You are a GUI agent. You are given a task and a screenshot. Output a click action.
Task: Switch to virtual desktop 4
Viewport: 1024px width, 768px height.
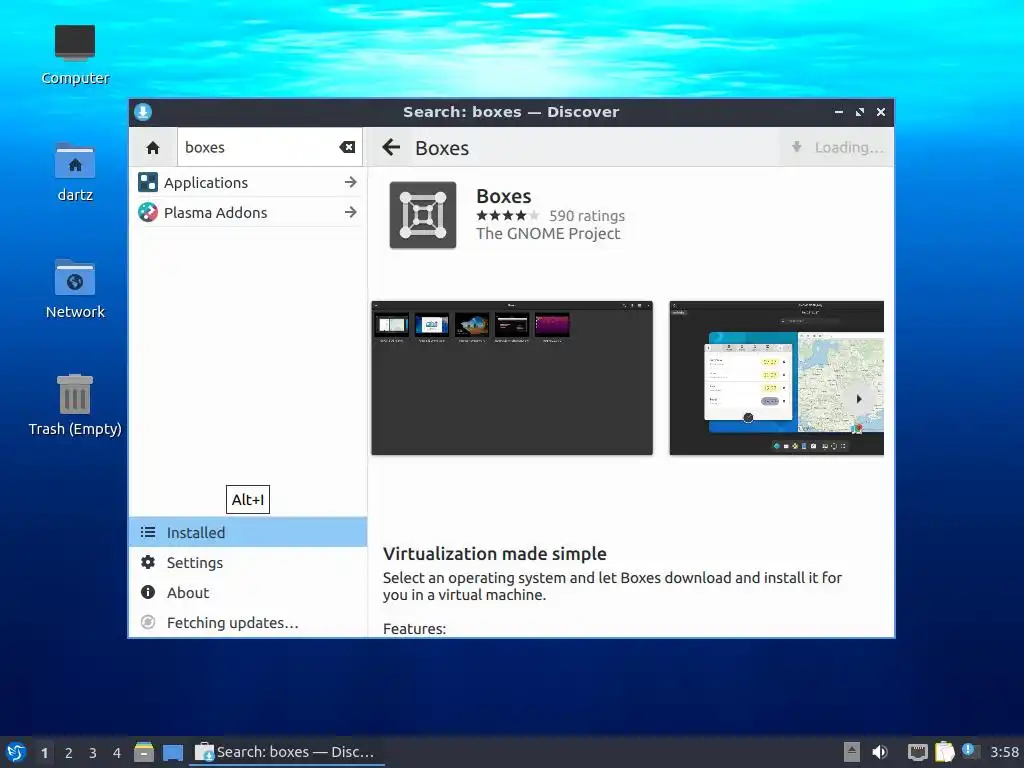[x=117, y=753]
